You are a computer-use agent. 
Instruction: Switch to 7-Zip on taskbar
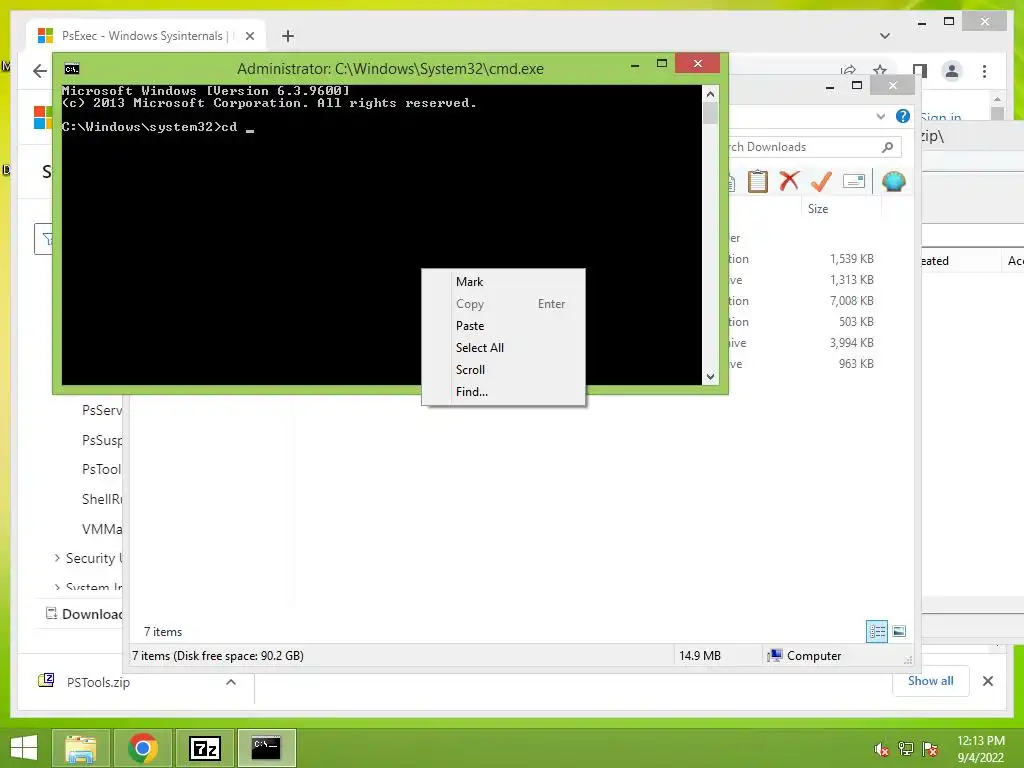tap(204, 748)
